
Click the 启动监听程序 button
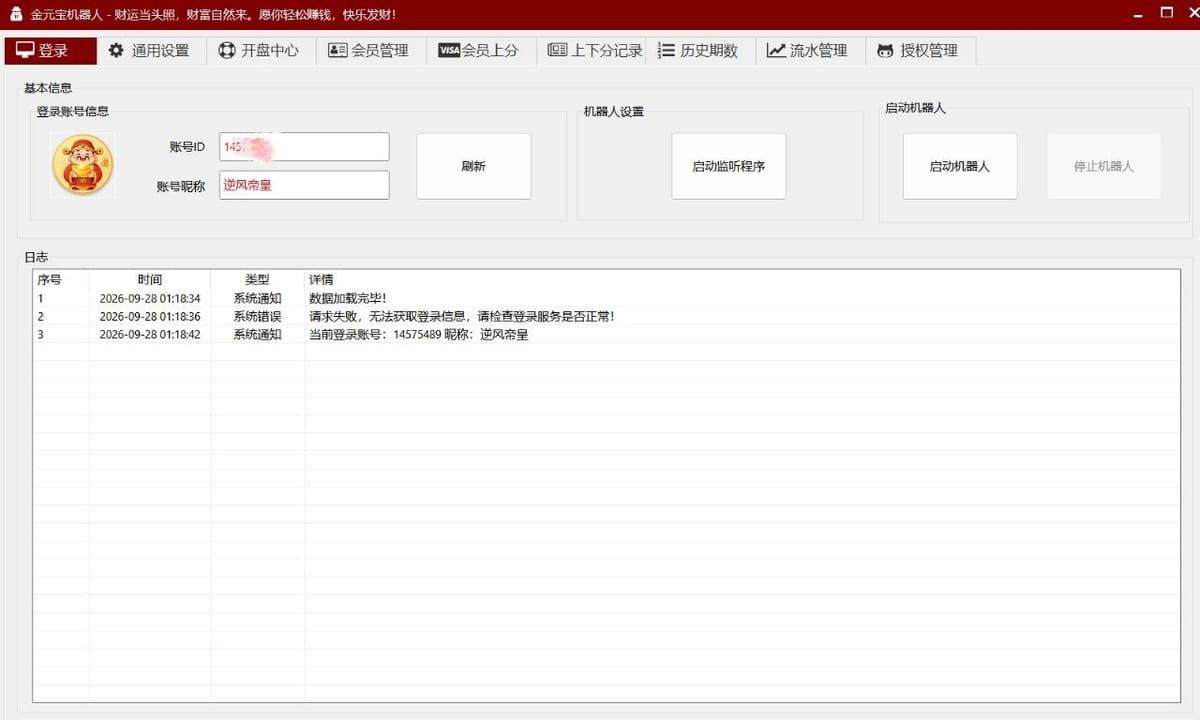(x=729, y=166)
